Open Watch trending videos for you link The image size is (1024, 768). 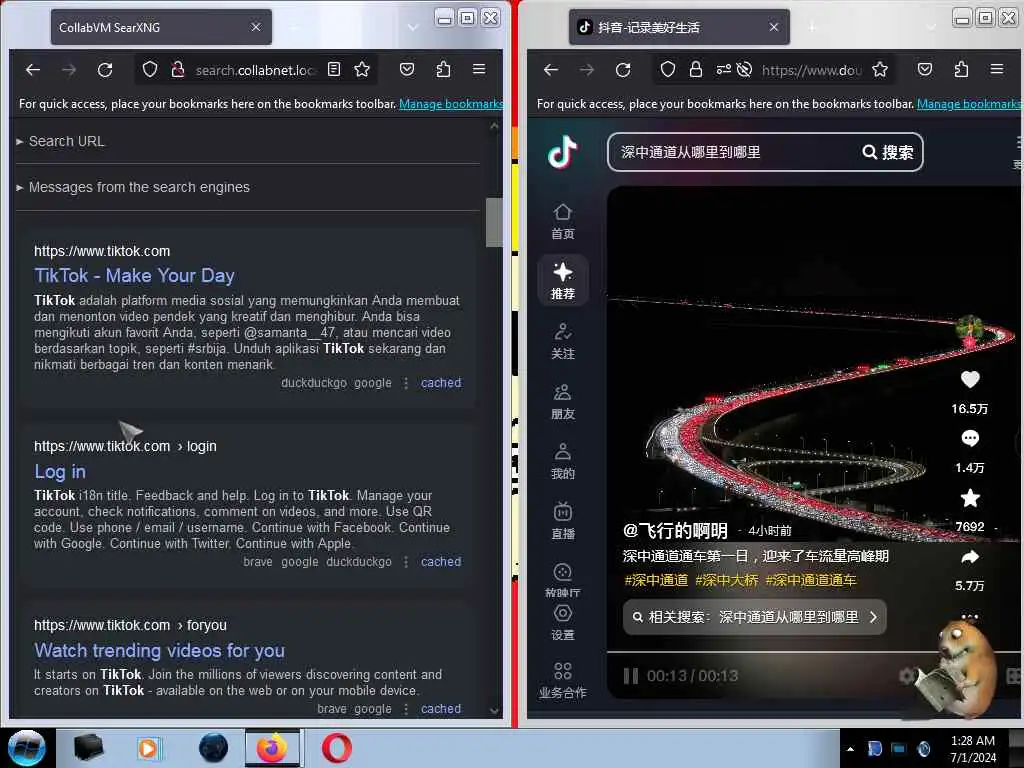tap(159, 650)
